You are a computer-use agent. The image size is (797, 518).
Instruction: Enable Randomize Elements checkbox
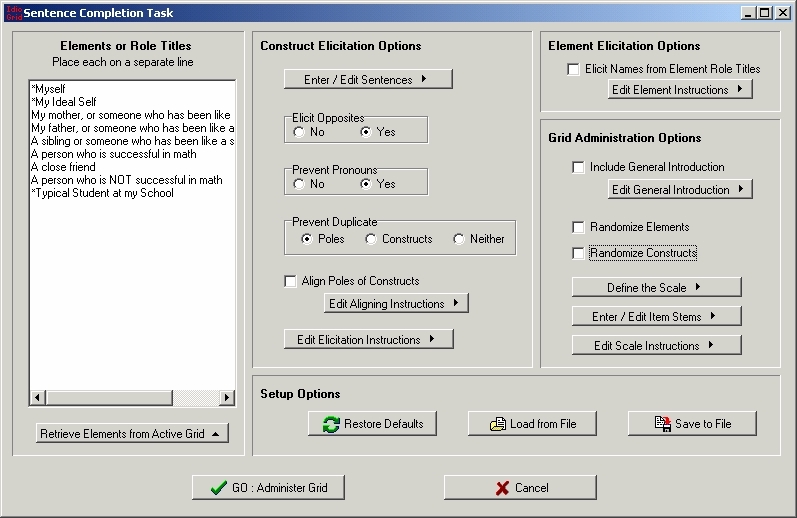pyautogui.click(x=578, y=227)
